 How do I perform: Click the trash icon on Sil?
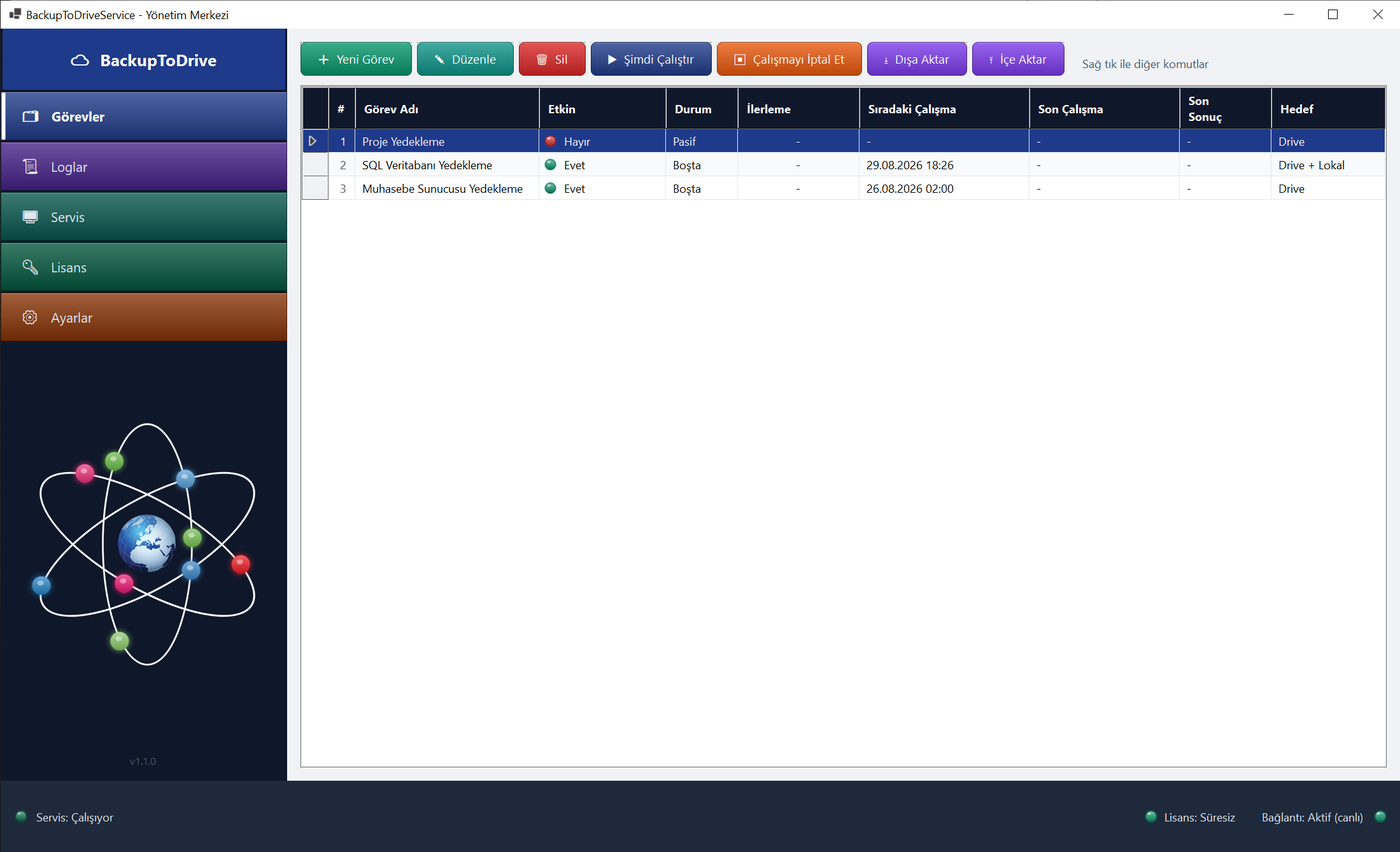coord(541,60)
